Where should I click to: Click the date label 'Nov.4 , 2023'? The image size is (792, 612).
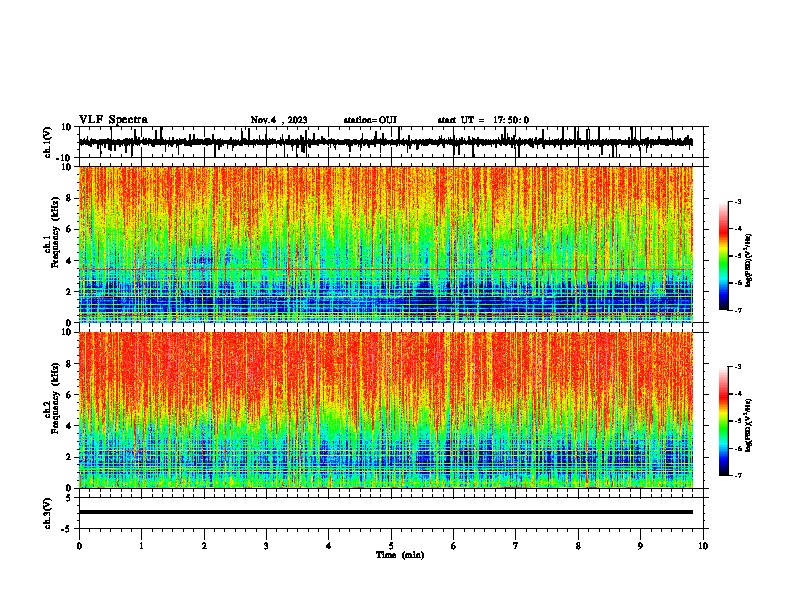tap(279, 120)
